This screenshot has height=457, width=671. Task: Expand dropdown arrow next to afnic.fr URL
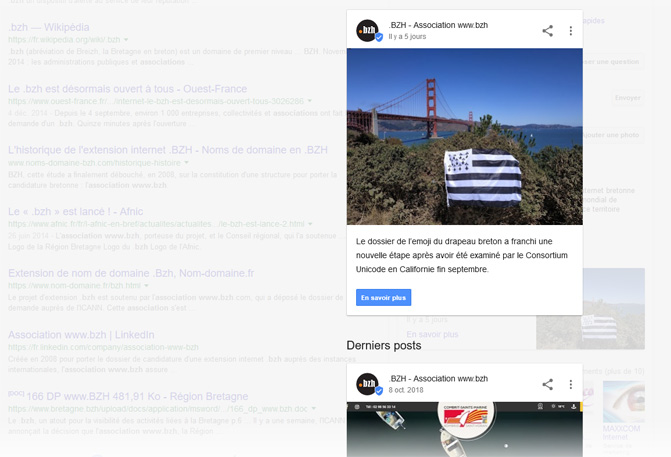[310, 224]
